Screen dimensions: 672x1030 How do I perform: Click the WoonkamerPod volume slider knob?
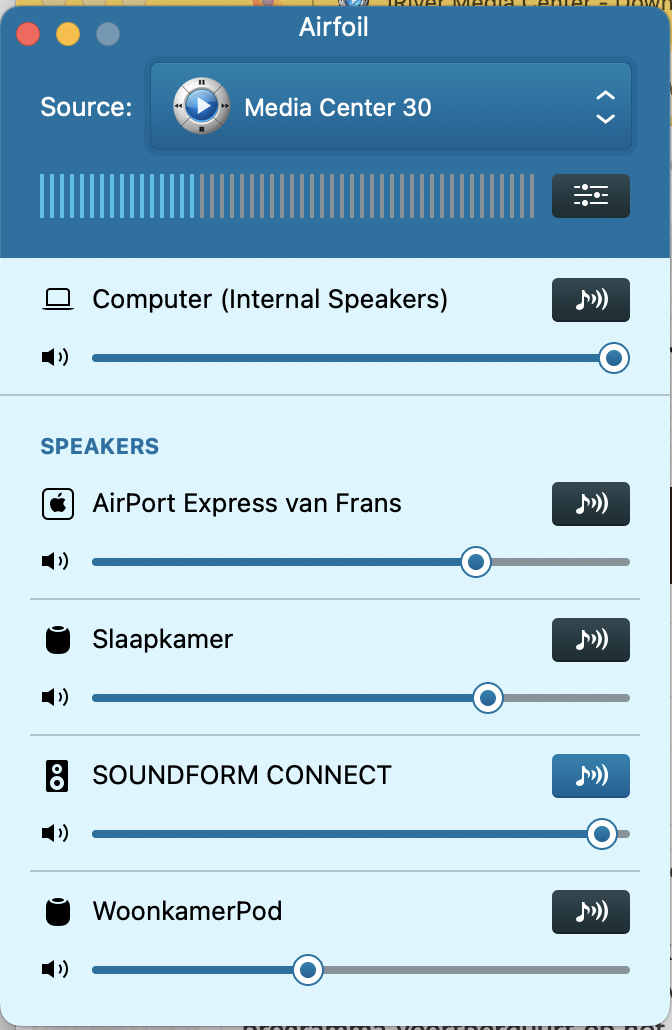308,969
